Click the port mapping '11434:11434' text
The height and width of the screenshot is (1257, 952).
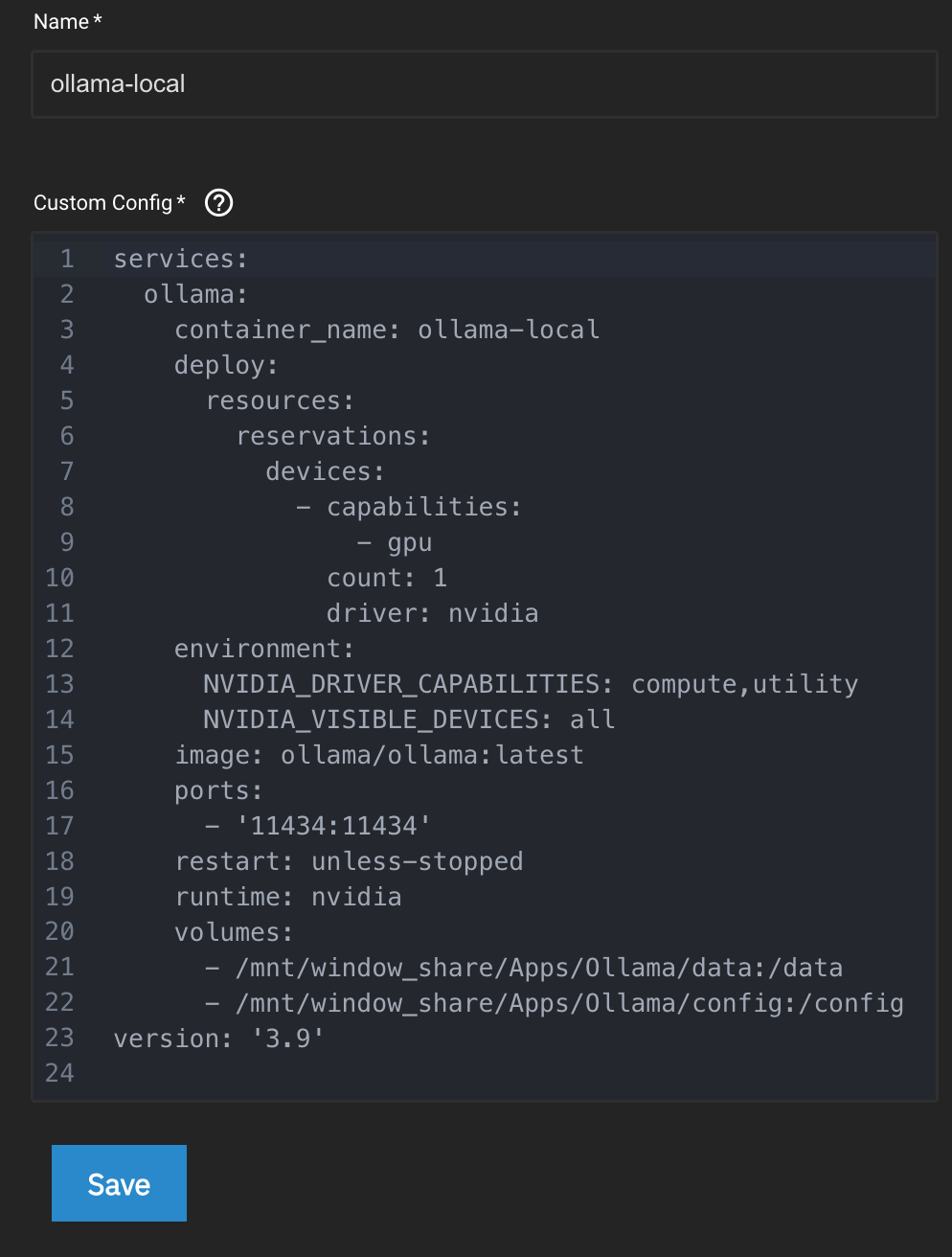(333, 826)
